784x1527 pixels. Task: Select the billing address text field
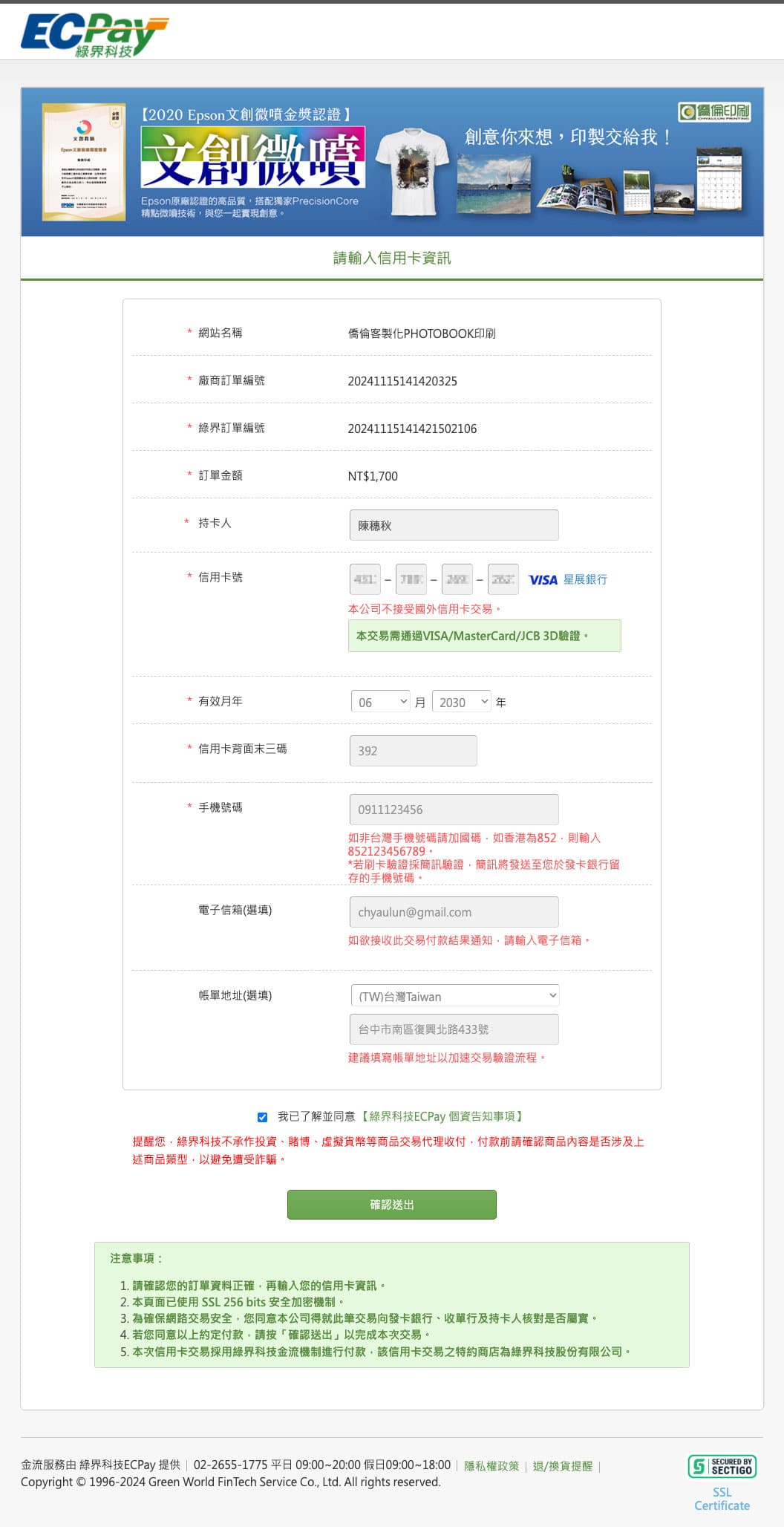(454, 1029)
